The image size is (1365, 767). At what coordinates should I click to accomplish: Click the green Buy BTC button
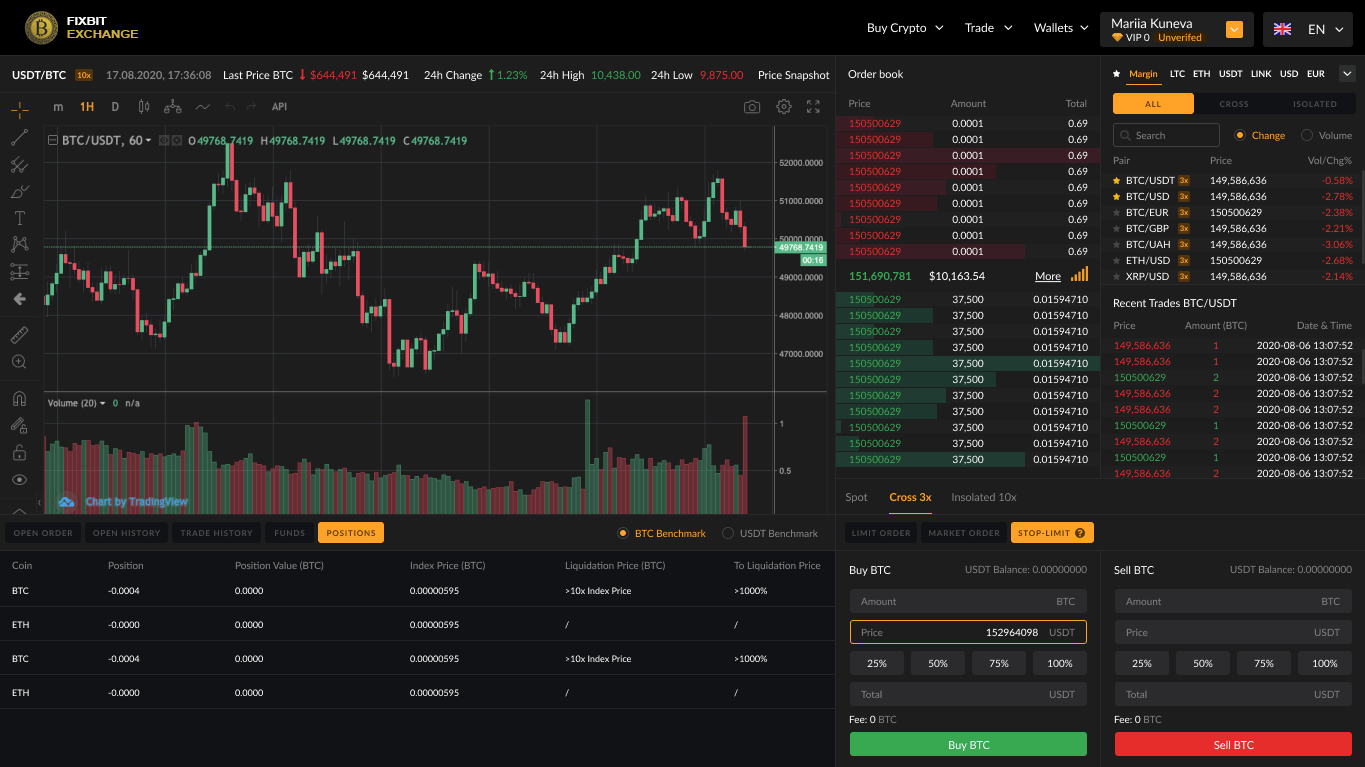pyautogui.click(x=967, y=744)
